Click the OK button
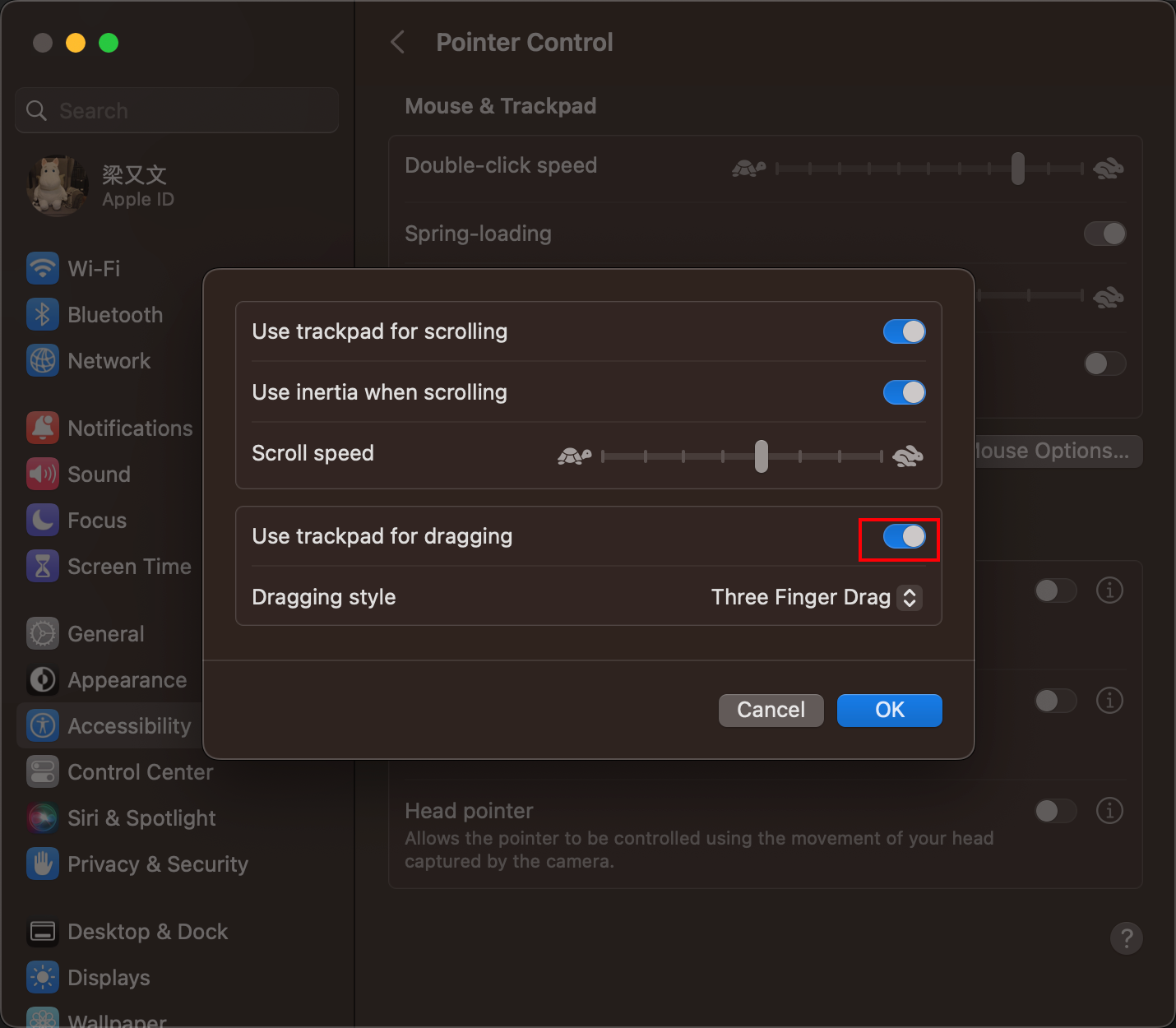Viewport: 1176px width, 1028px height. pyautogui.click(x=890, y=710)
